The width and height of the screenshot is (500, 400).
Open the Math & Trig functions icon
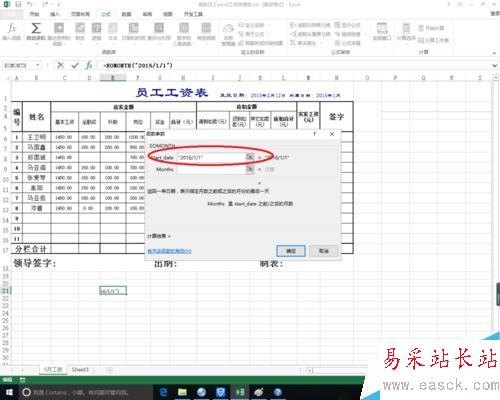(x=183, y=28)
